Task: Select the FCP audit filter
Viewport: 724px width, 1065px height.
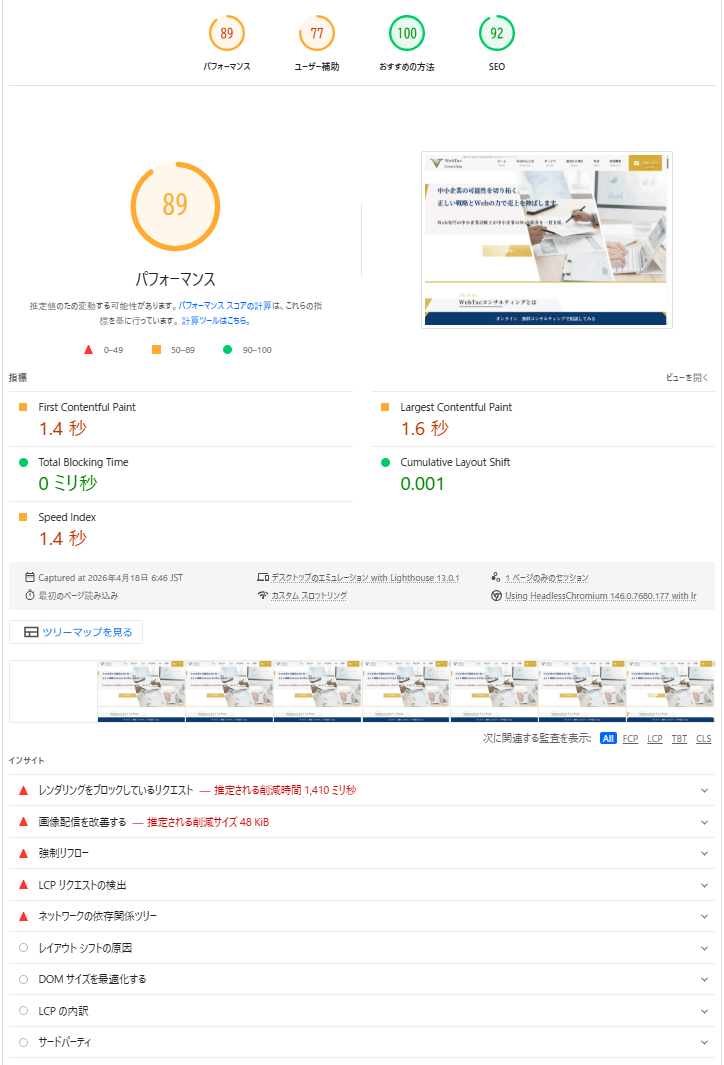Action: click(x=630, y=739)
